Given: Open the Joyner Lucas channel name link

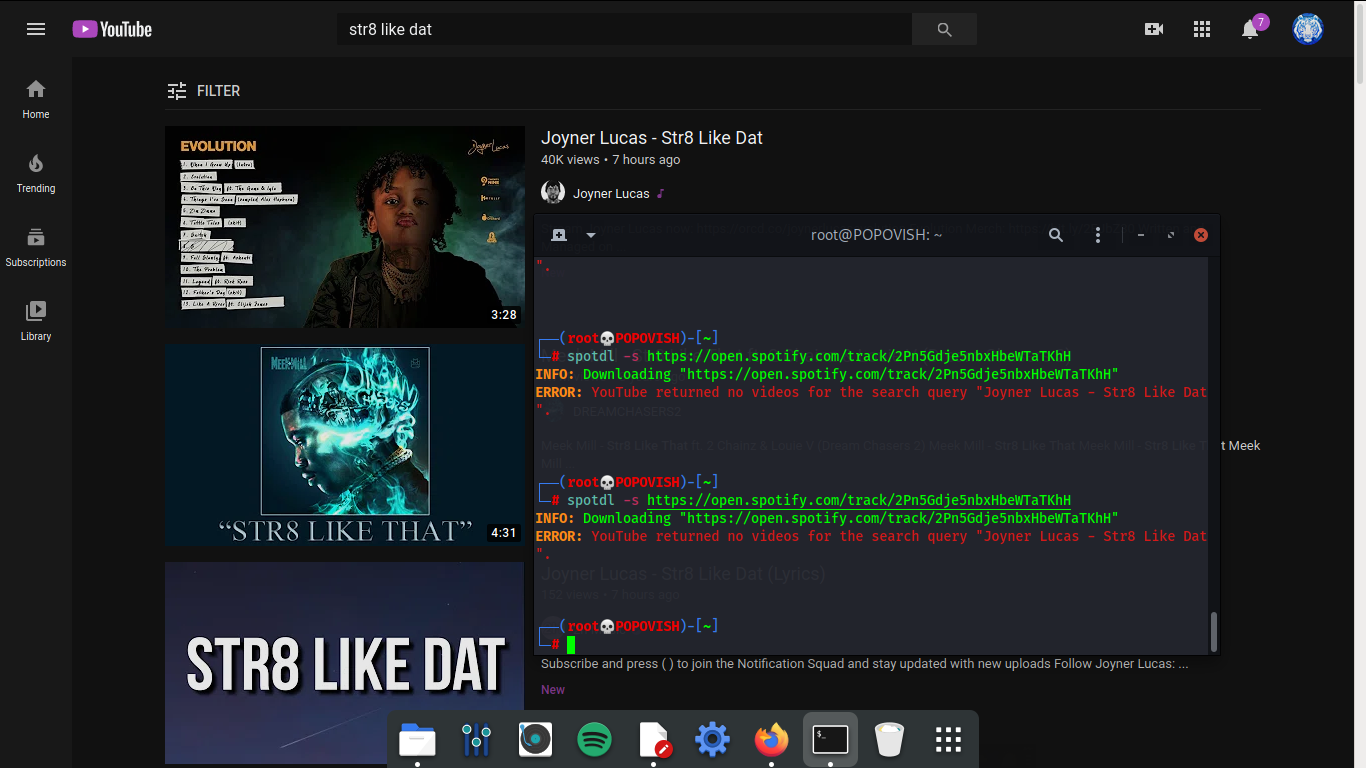Looking at the screenshot, I should tap(611, 194).
